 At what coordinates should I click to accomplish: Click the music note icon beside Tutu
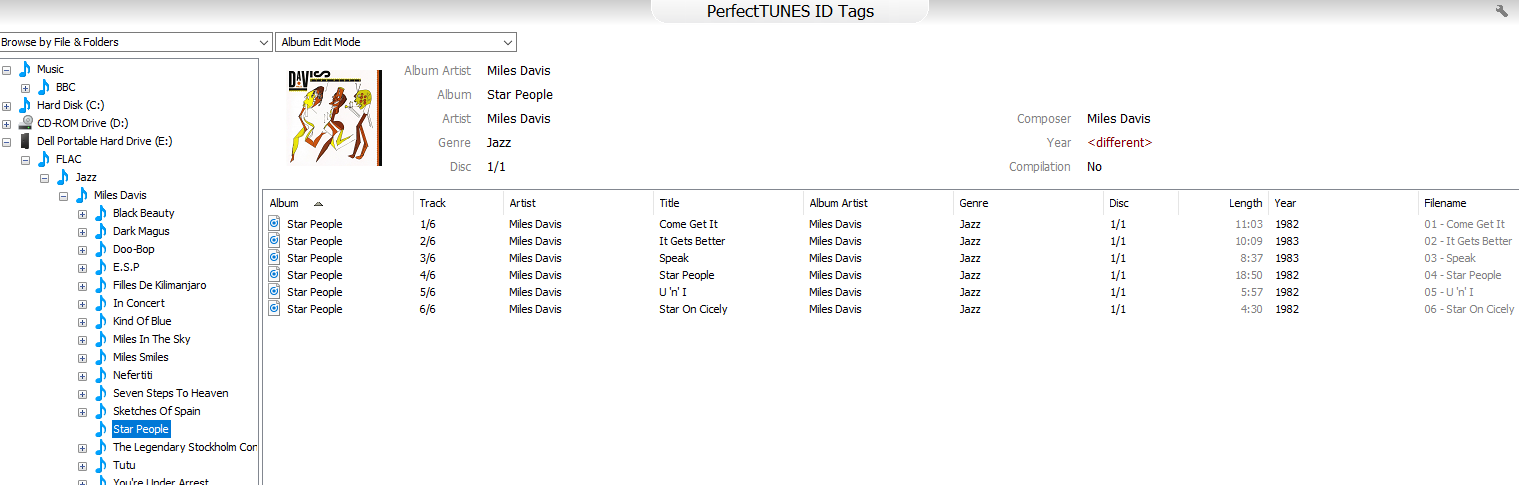coord(100,465)
